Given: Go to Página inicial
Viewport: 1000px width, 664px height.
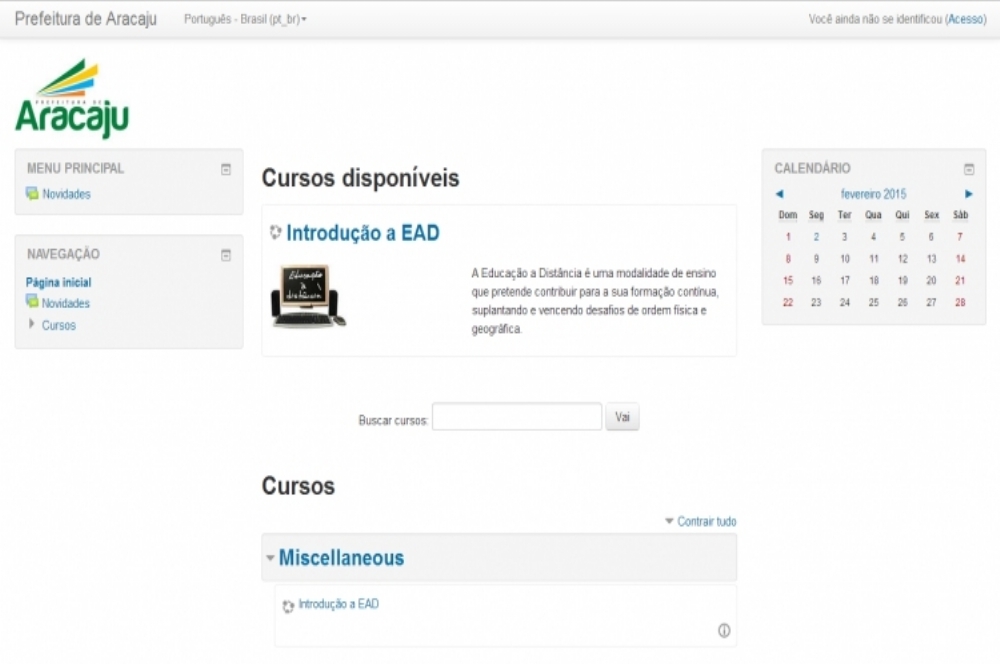Looking at the screenshot, I should click(x=58, y=283).
